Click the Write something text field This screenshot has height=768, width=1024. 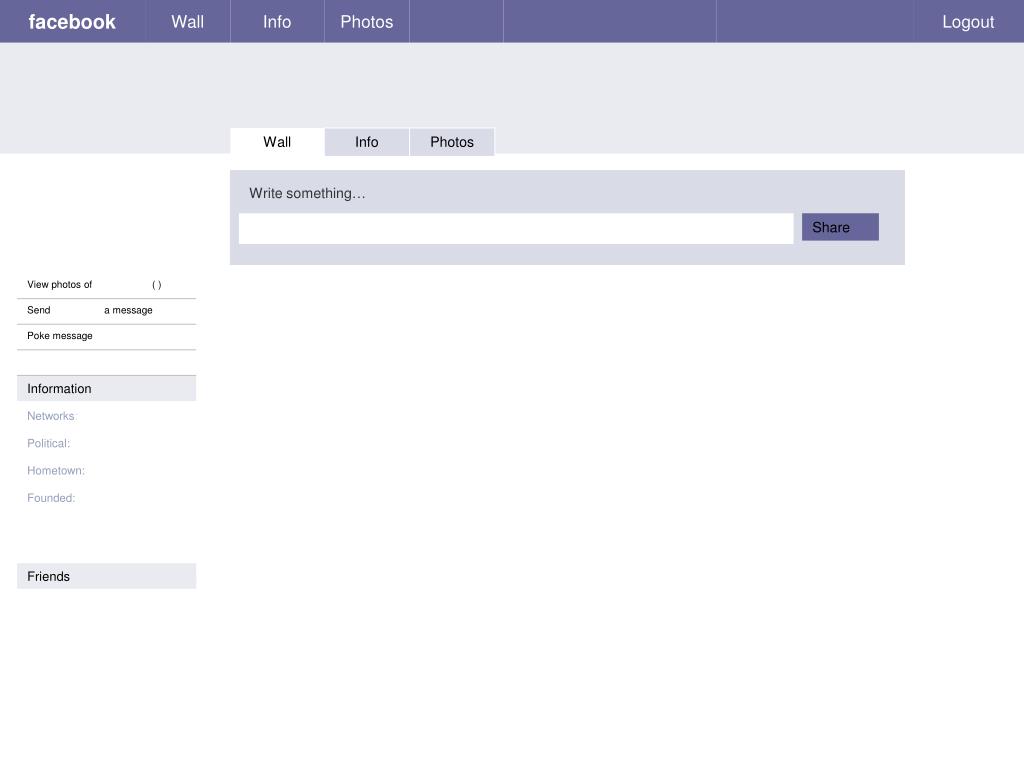coord(516,229)
